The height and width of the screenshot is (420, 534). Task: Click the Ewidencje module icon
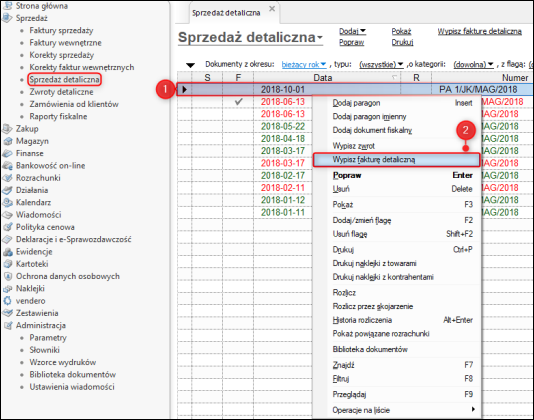[7, 251]
